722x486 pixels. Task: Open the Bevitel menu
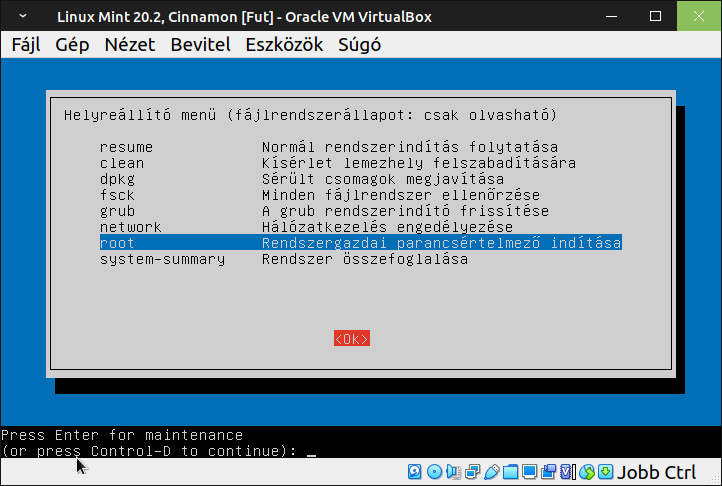(x=200, y=45)
